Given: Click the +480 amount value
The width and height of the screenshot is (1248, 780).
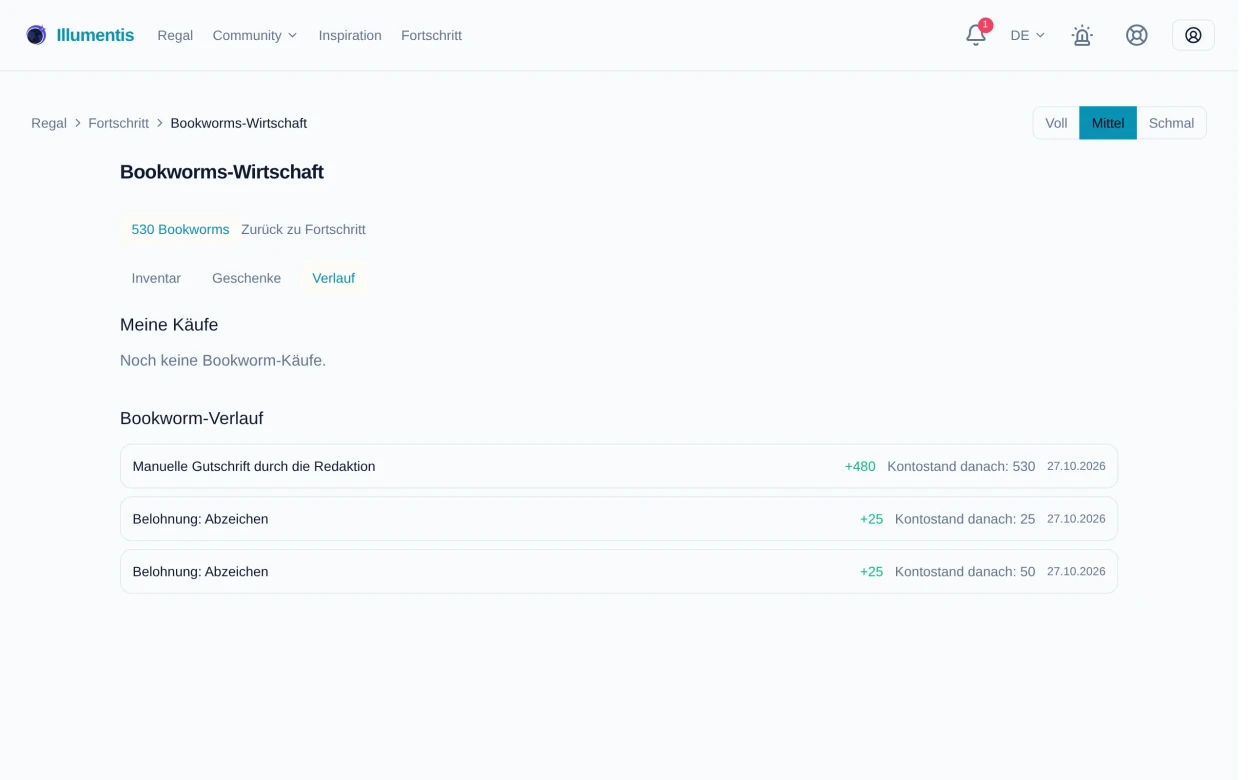Looking at the screenshot, I should pos(860,466).
